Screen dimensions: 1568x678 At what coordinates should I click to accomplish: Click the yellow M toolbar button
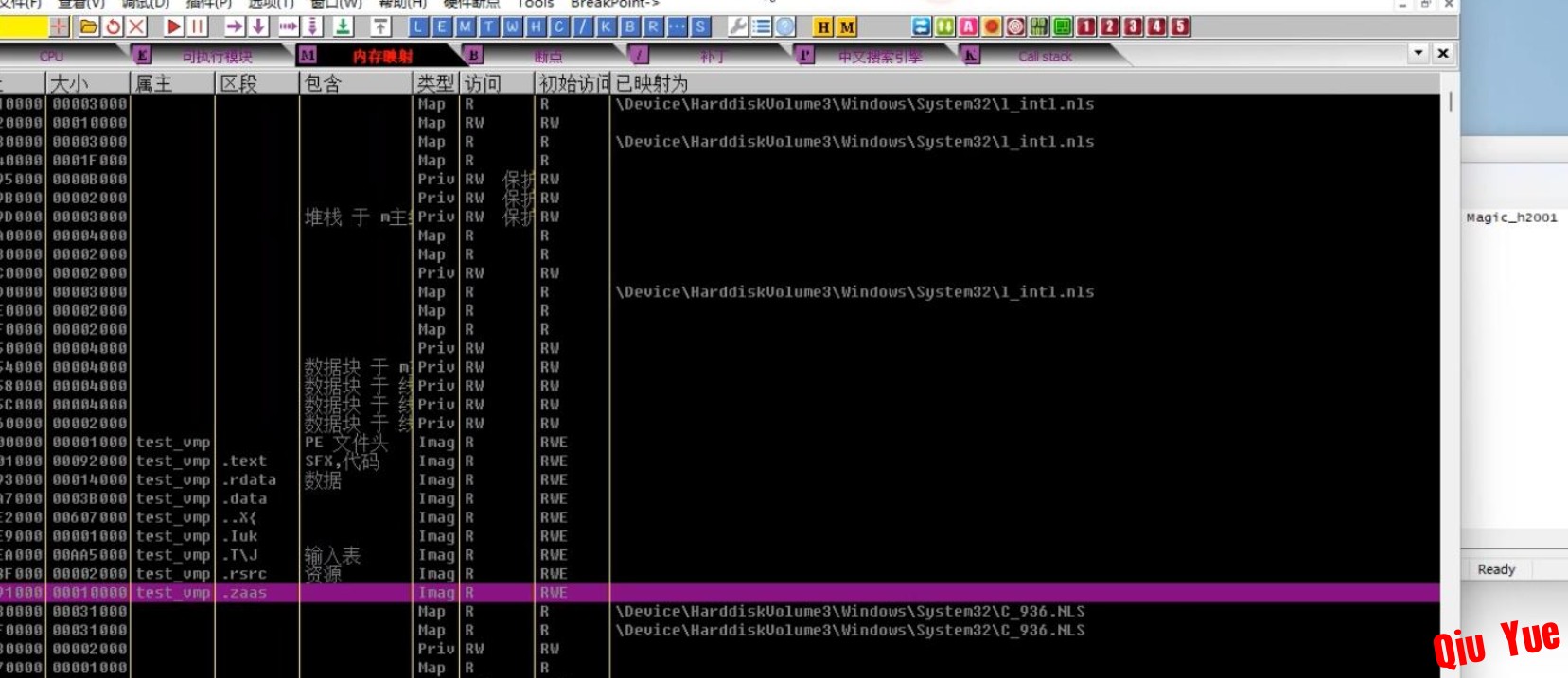847,26
